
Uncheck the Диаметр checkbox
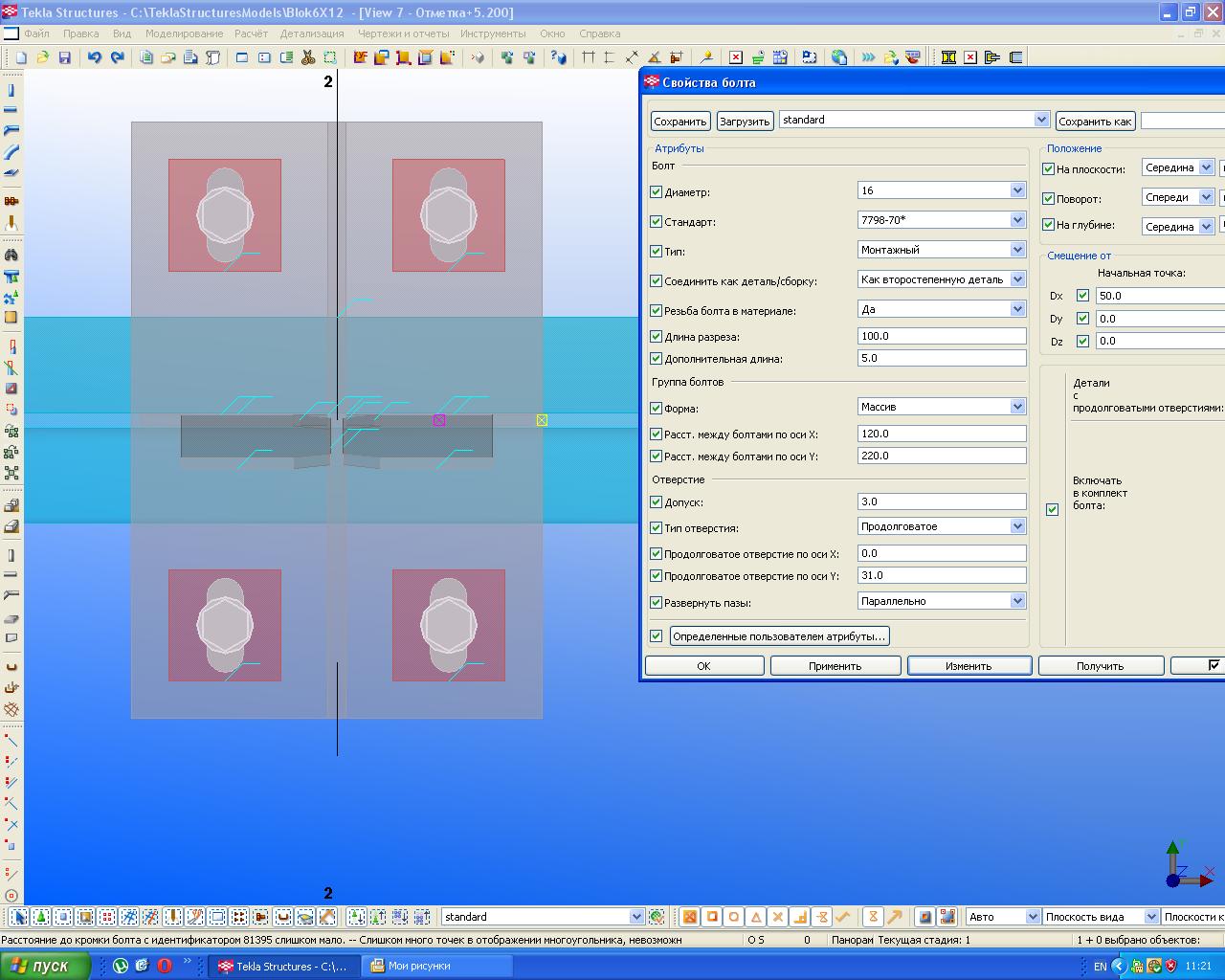point(656,192)
